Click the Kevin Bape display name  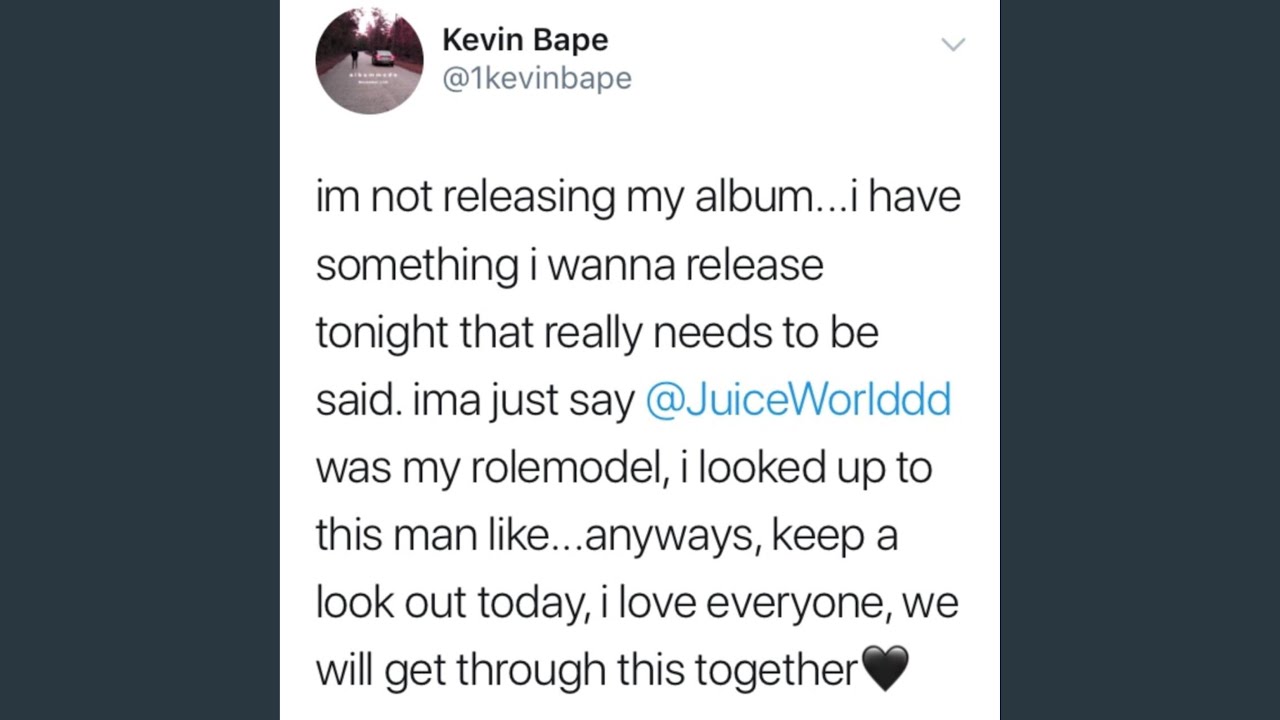tap(525, 40)
